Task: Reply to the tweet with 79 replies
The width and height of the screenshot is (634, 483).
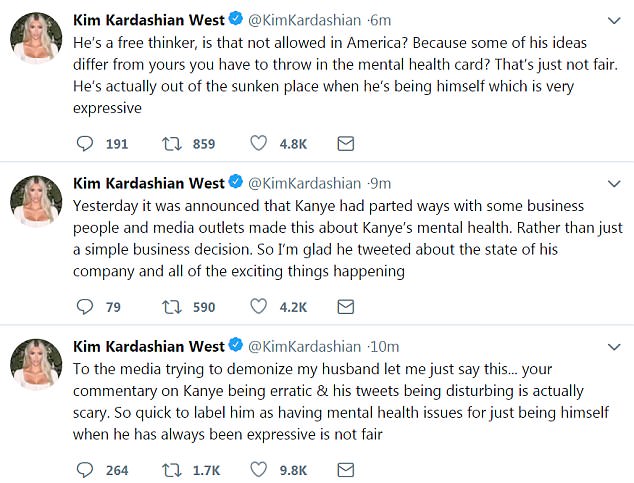Action: pos(85,306)
